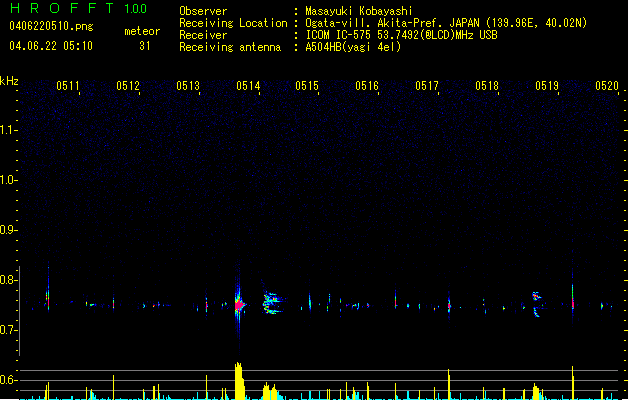
Task: Select the file name 0406220510.png
Action: point(51,26)
